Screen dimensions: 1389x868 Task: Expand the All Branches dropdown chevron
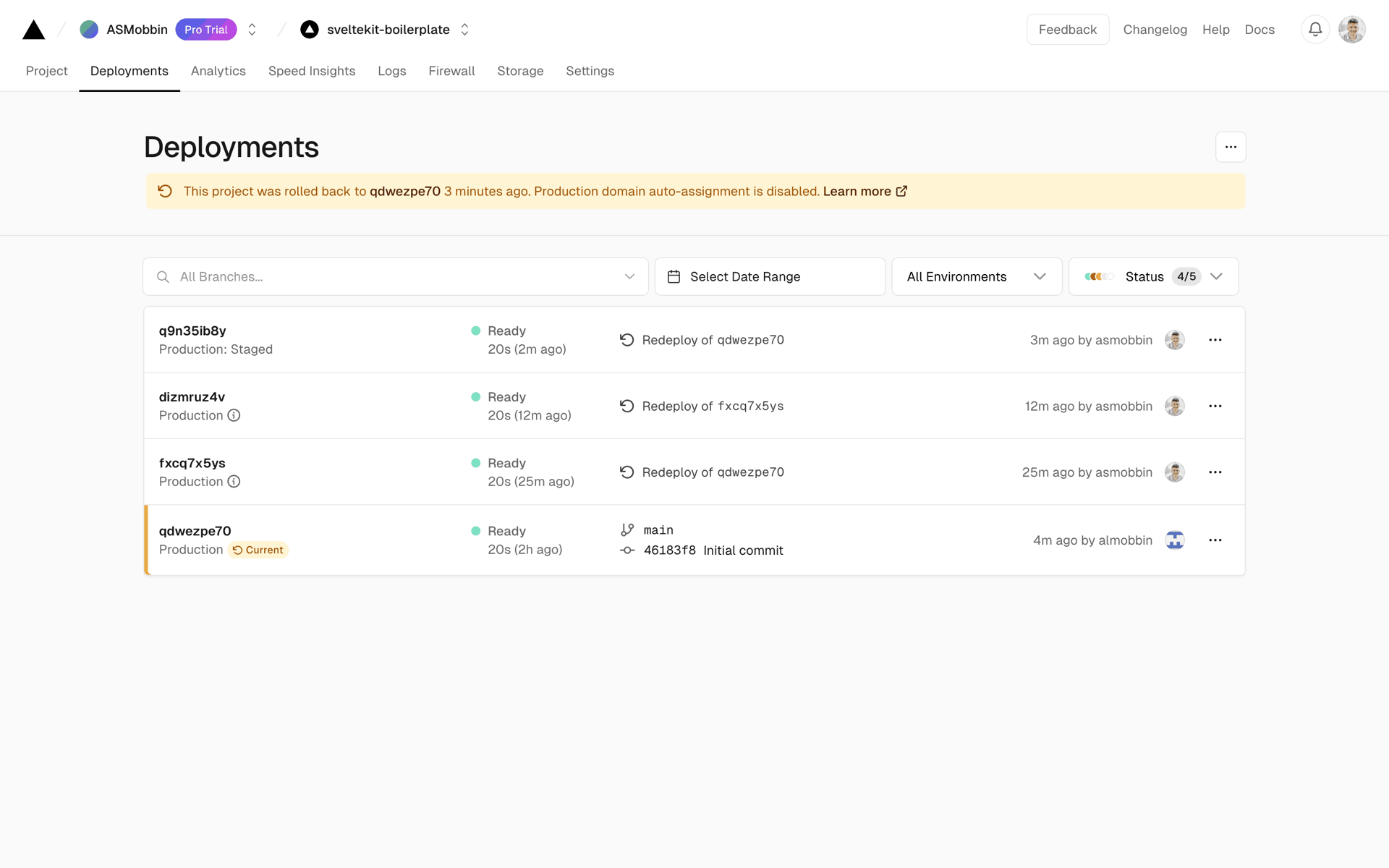click(629, 277)
